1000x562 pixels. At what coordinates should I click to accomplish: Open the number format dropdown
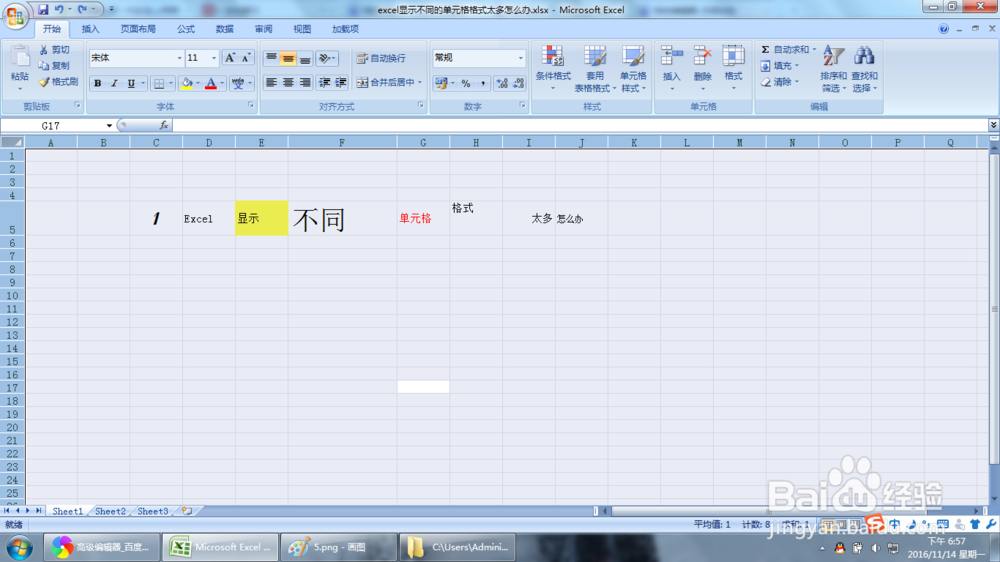point(520,58)
